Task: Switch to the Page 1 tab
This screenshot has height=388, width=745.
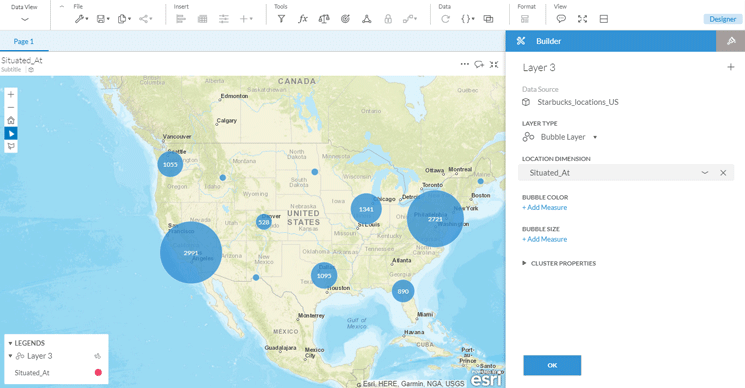Action: pos(24,41)
